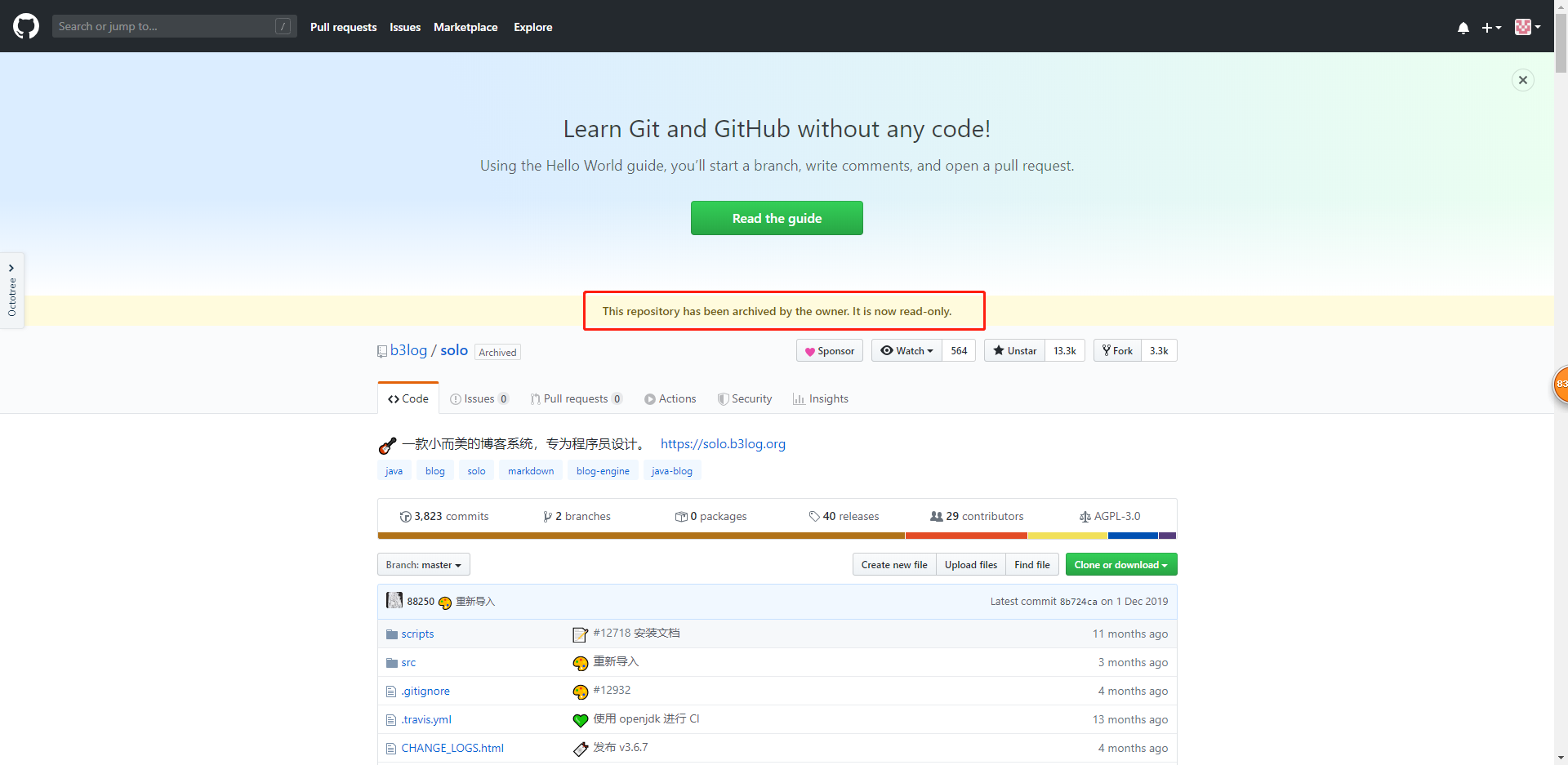This screenshot has height=765, width=1568.
Task: Open the 40 releases tag link
Action: [844, 516]
